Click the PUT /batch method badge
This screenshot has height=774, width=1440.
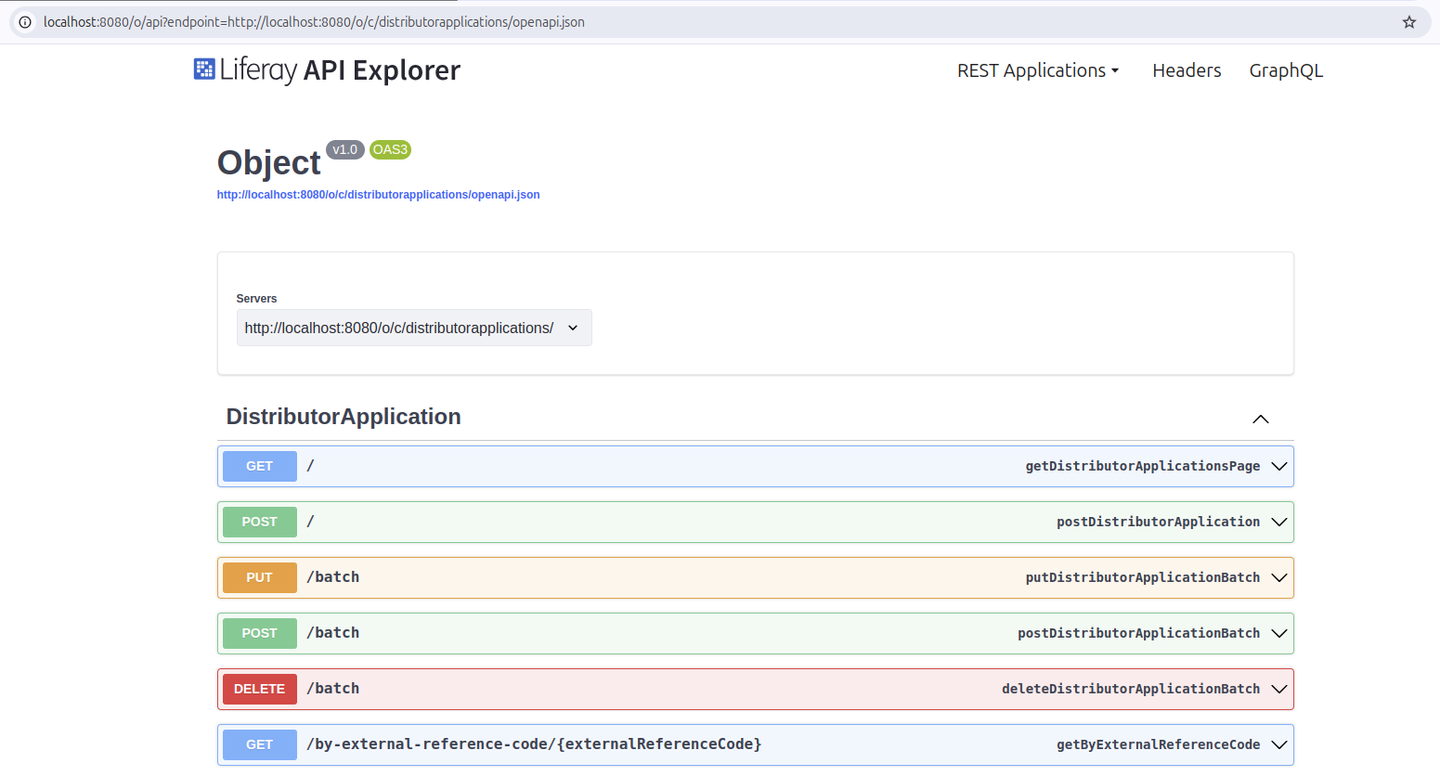click(x=259, y=578)
